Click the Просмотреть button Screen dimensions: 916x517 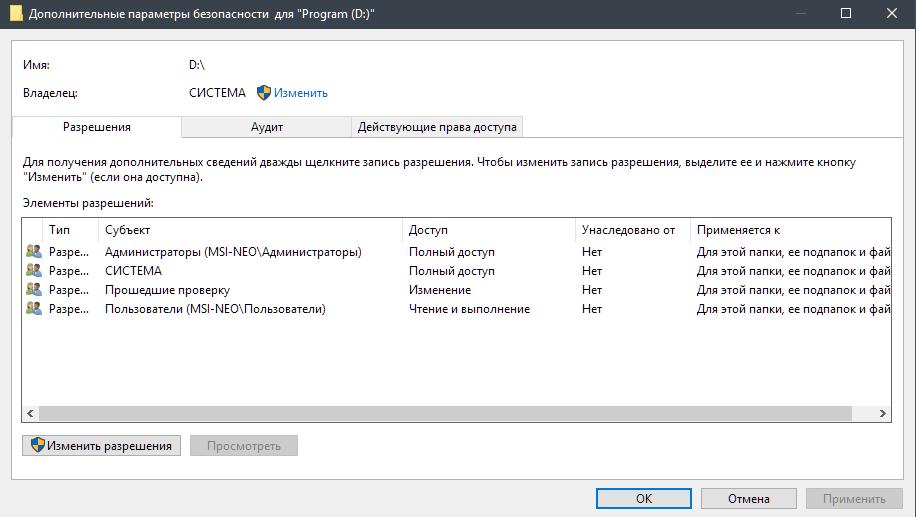pyautogui.click(x=244, y=446)
